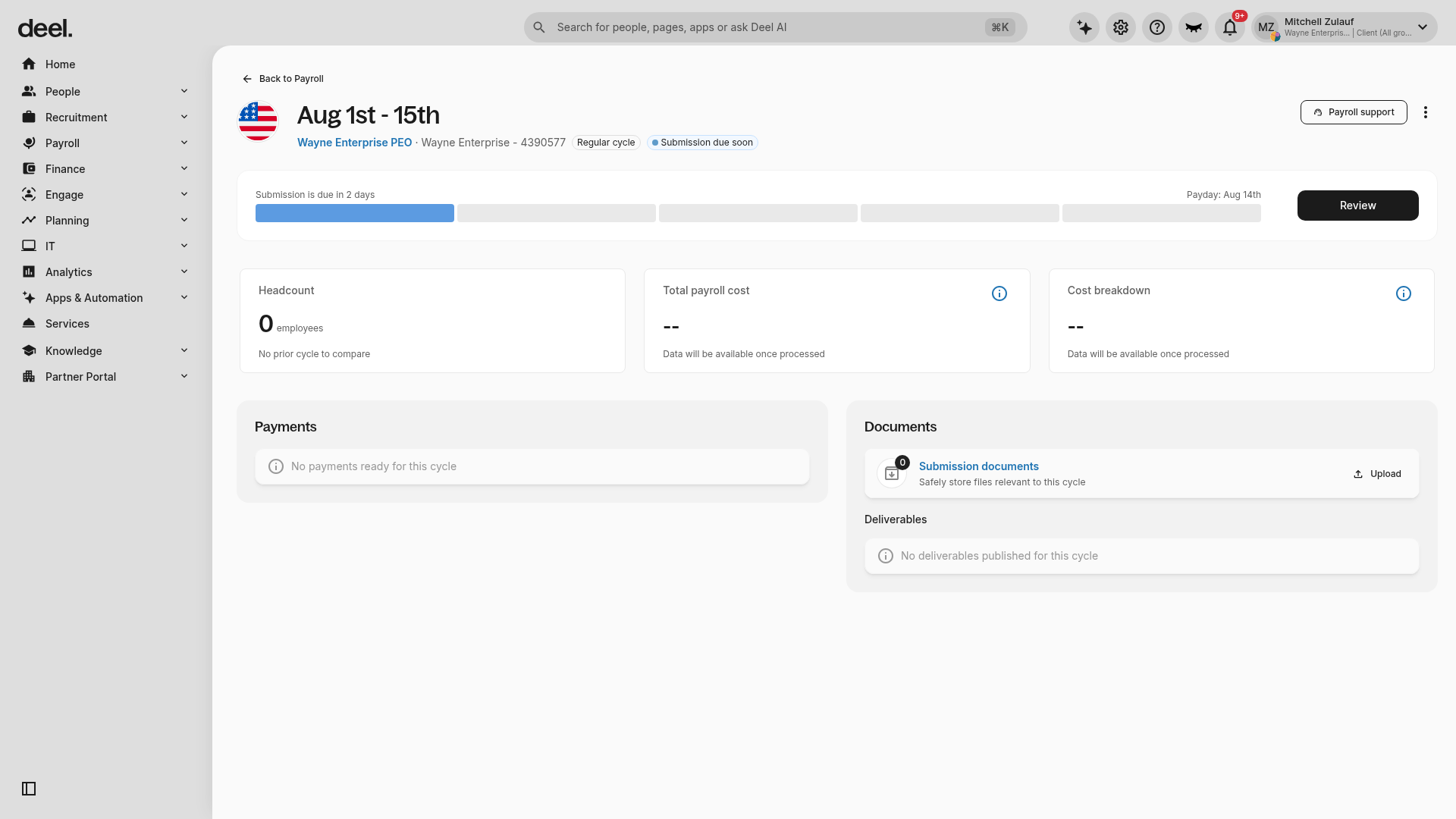The width and height of the screenshot is (1456, 819).
Task: Click Total payroll cost info icon
Action: click(x=999, y=293)
